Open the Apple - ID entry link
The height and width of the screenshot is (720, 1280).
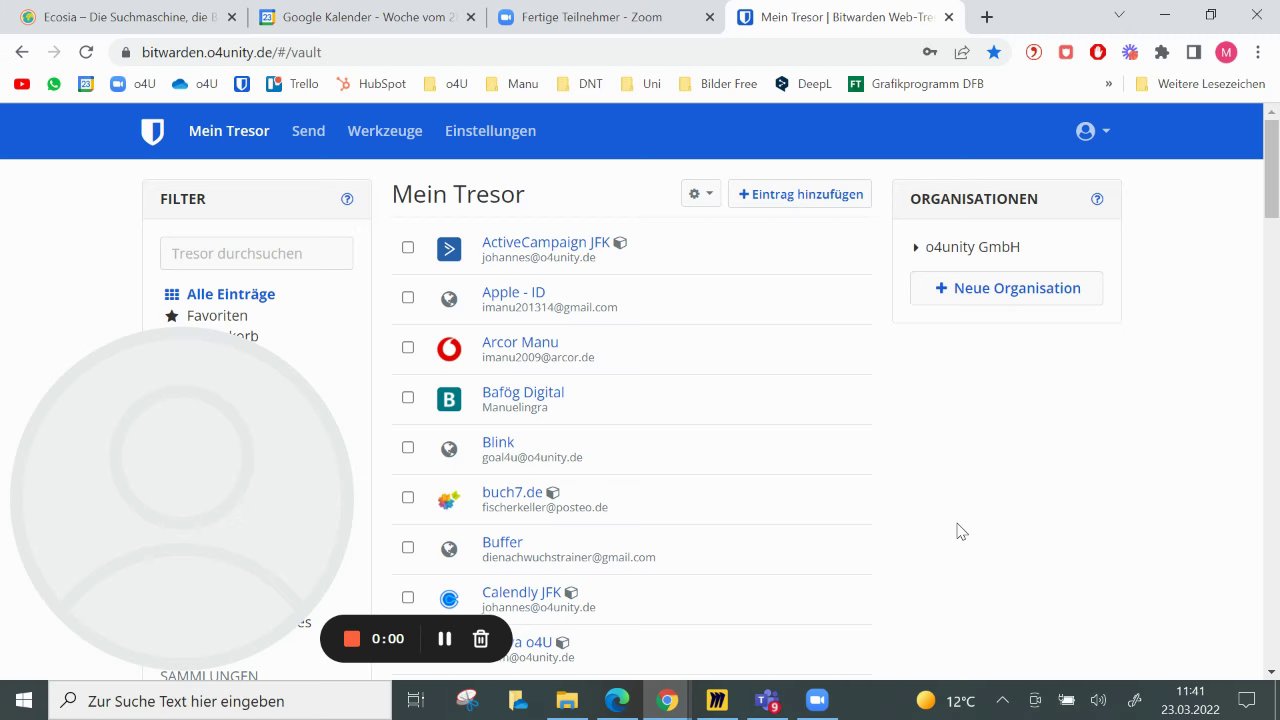(x=513, y=292)
